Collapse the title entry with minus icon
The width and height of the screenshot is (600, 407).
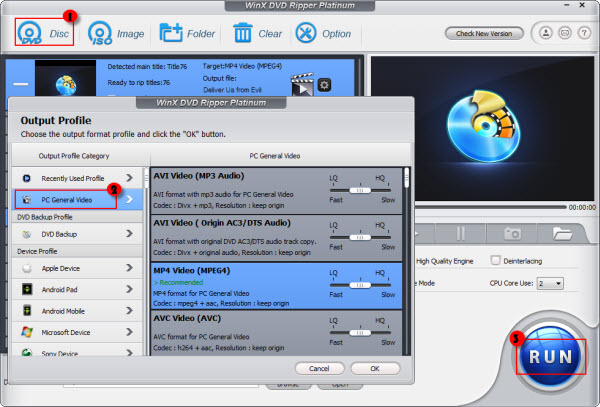(21, 84)
